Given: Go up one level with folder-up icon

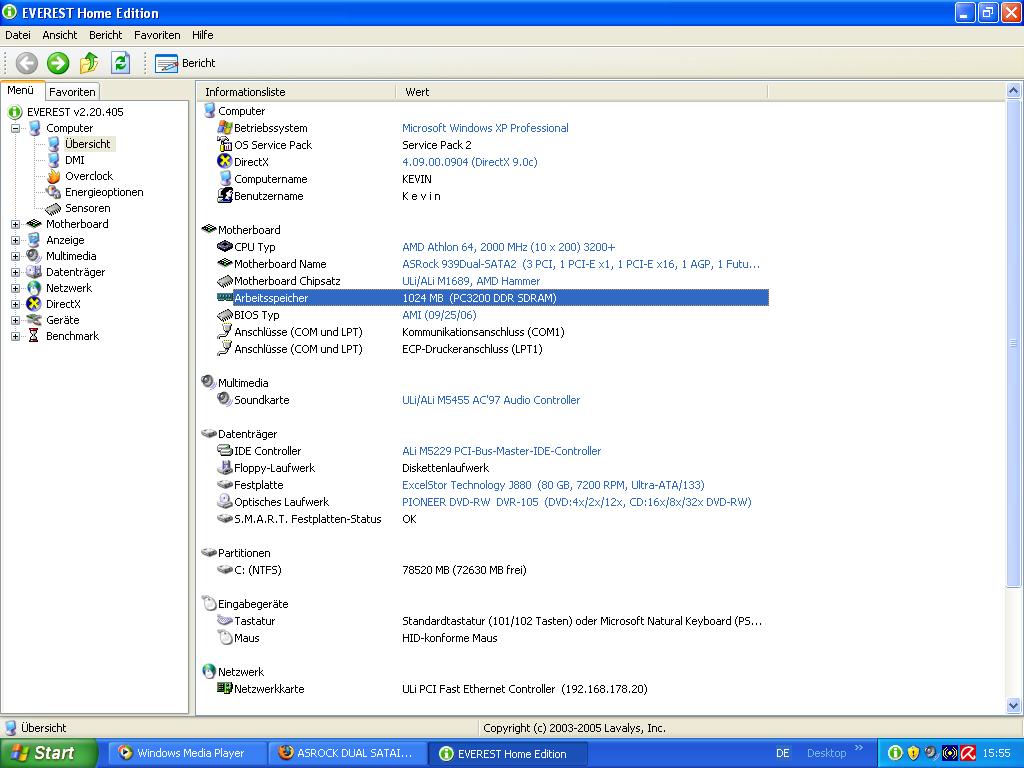Looking at the screenshot, I should pos(89,63).
